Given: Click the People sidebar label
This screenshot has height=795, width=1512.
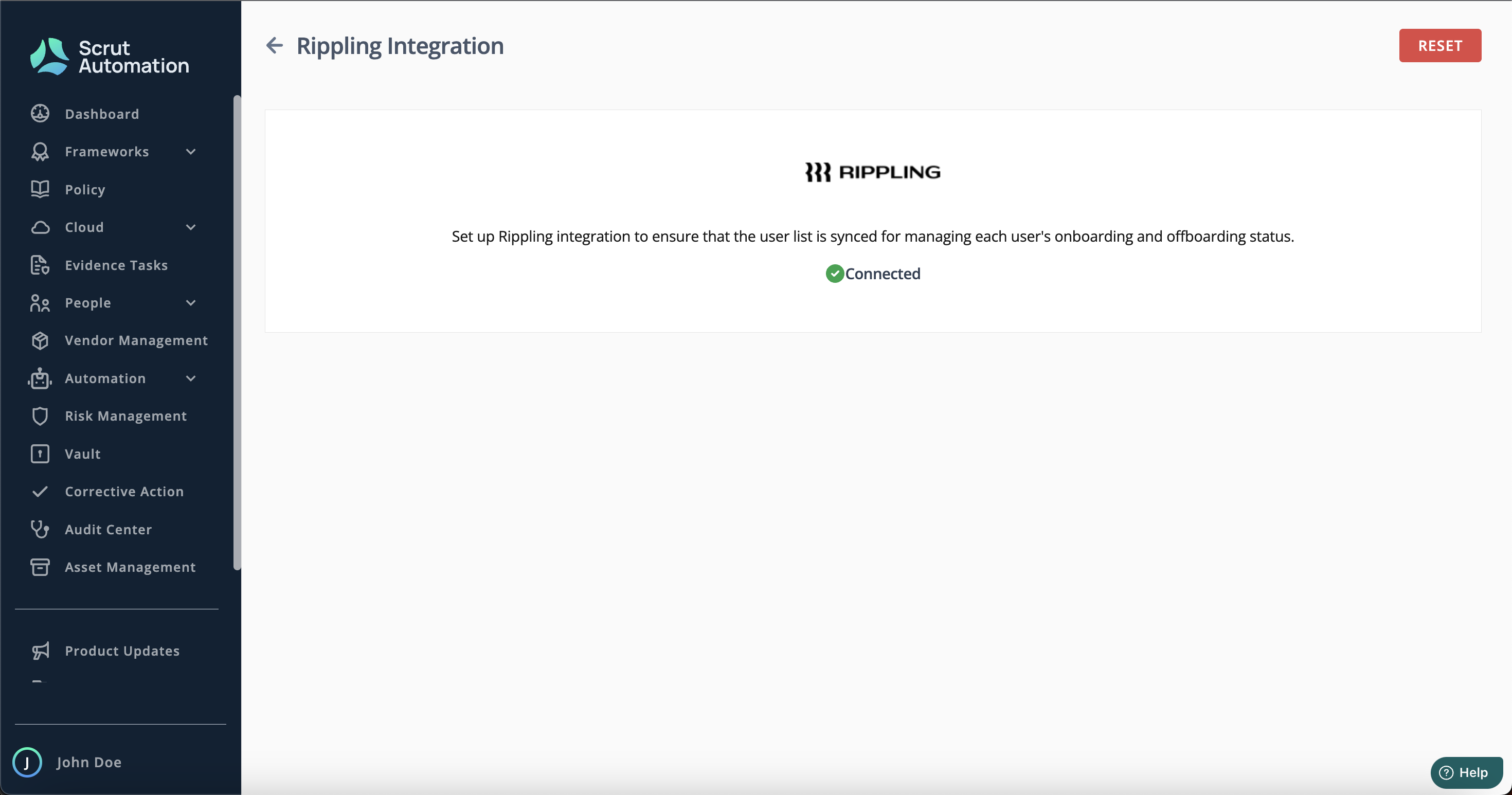Looking at the screenshot, I should tap(88, 303).
